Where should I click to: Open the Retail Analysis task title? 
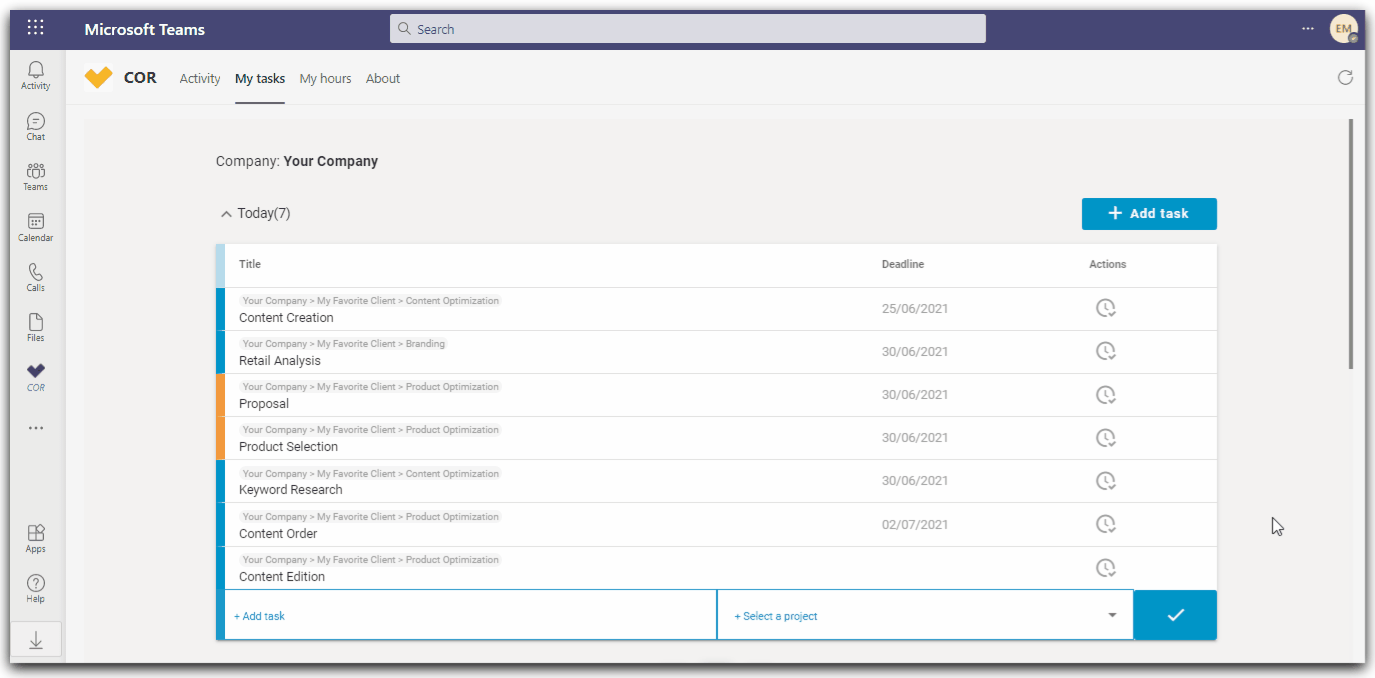(280, 361)
